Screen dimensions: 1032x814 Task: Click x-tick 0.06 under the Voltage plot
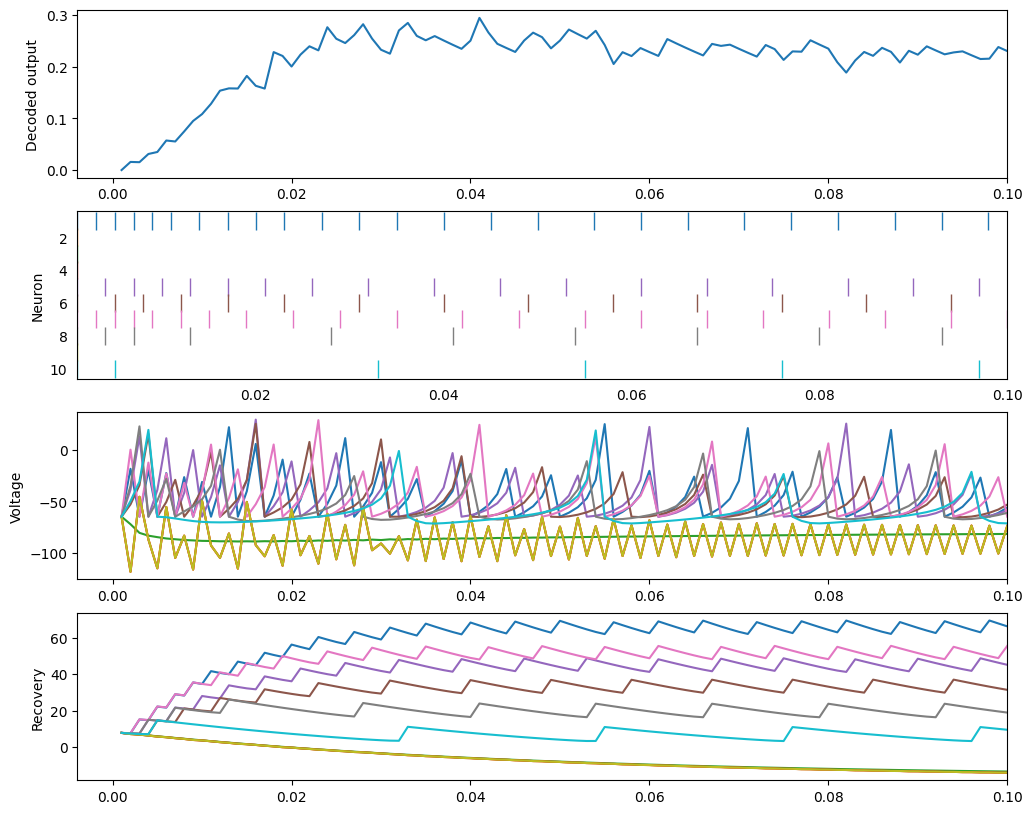[x=650, y=597]
